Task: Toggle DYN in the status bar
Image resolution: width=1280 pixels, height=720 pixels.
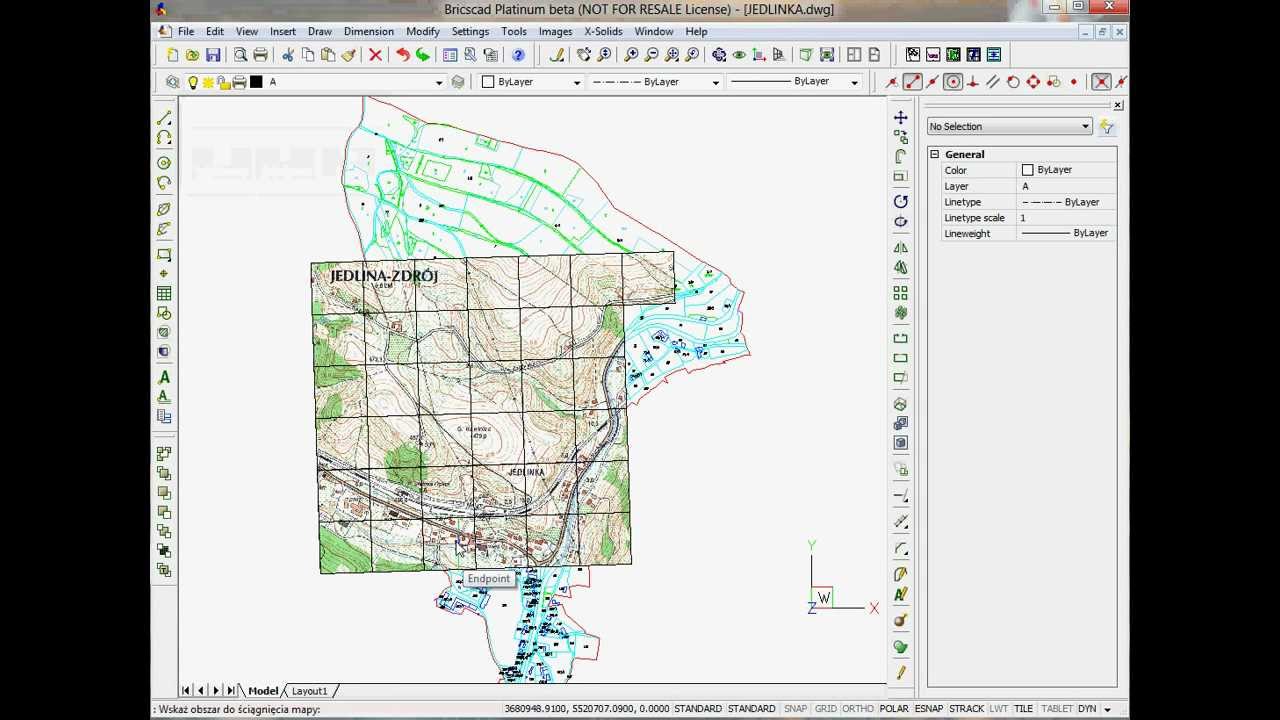Action: pyautogui.click(x=1087, y=709)
